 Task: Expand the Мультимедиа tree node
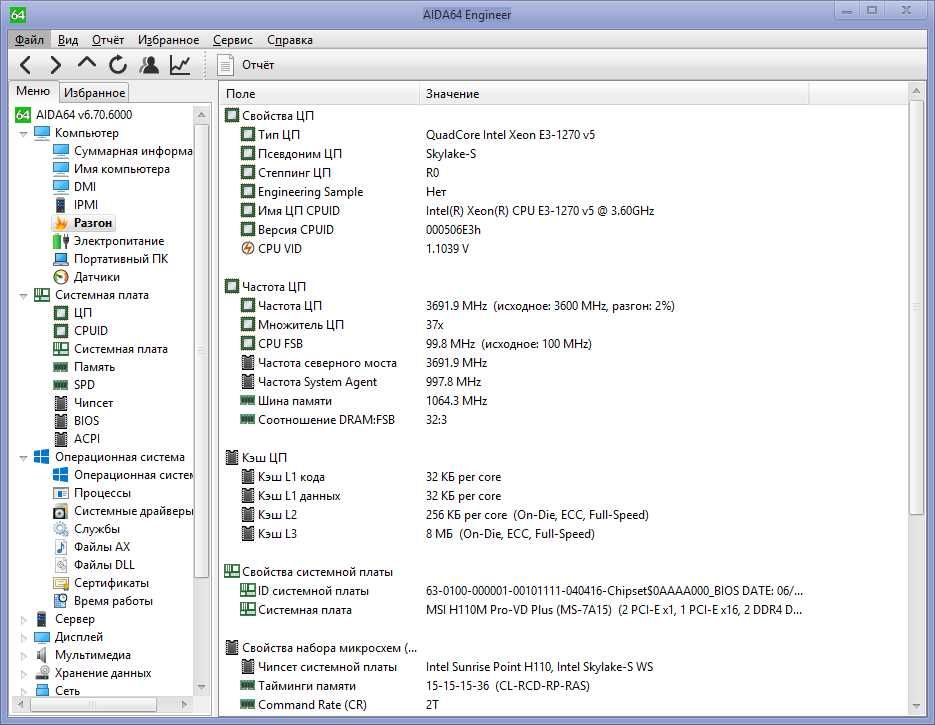click(x=24, y=655)
